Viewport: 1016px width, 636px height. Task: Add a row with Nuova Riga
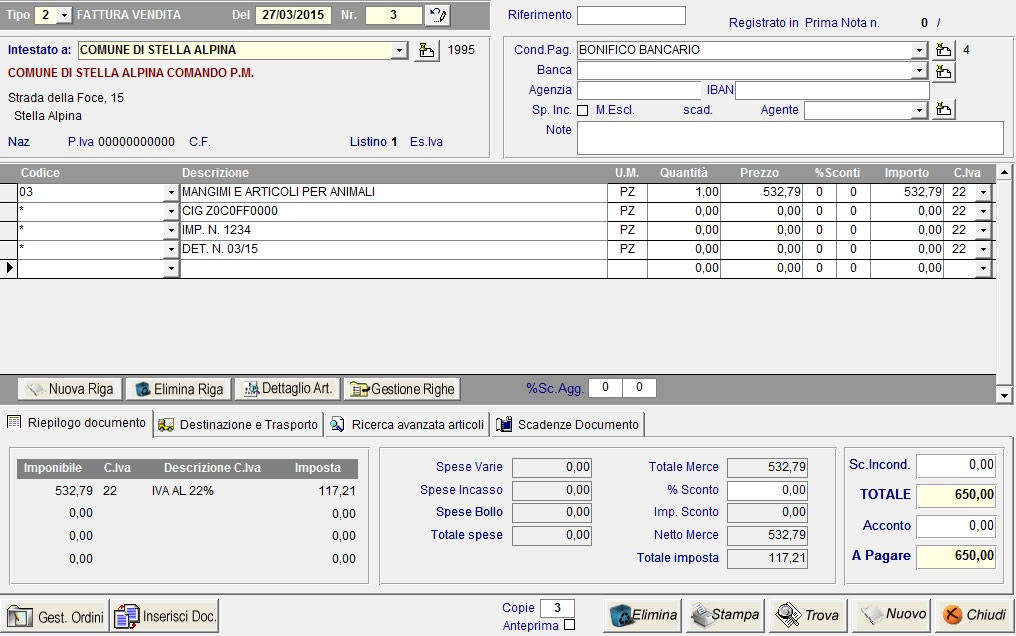click(x=69, y=389)
